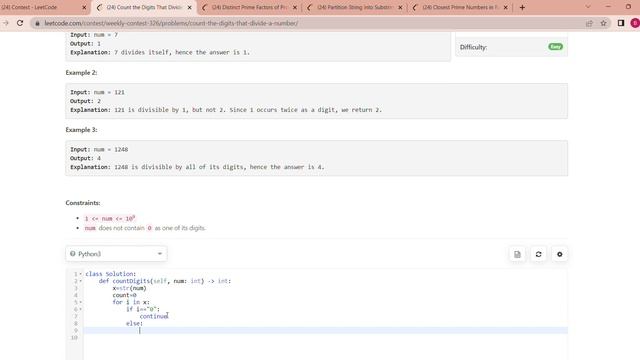Click the "count=0" line of code
The height and width of the screenshot is (360, 640).
tap(124, 295)
